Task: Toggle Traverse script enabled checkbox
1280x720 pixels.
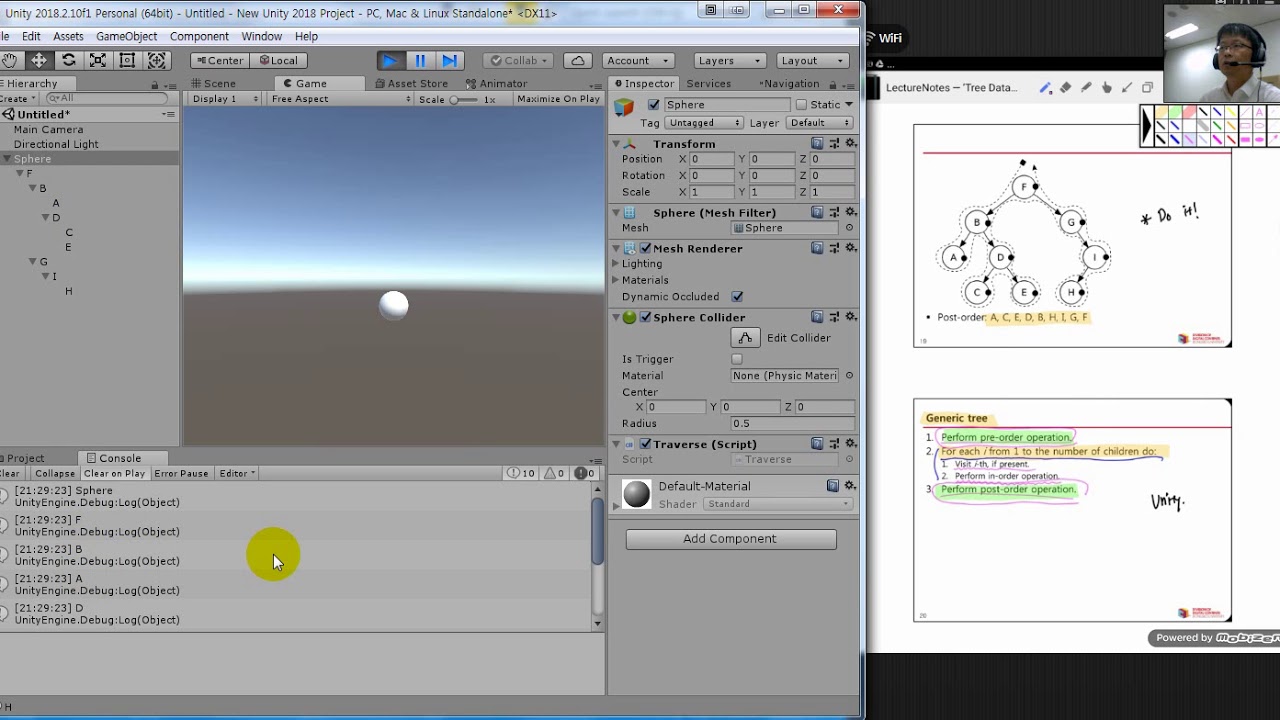Action: pyautogui.click(x=645, y=444)
